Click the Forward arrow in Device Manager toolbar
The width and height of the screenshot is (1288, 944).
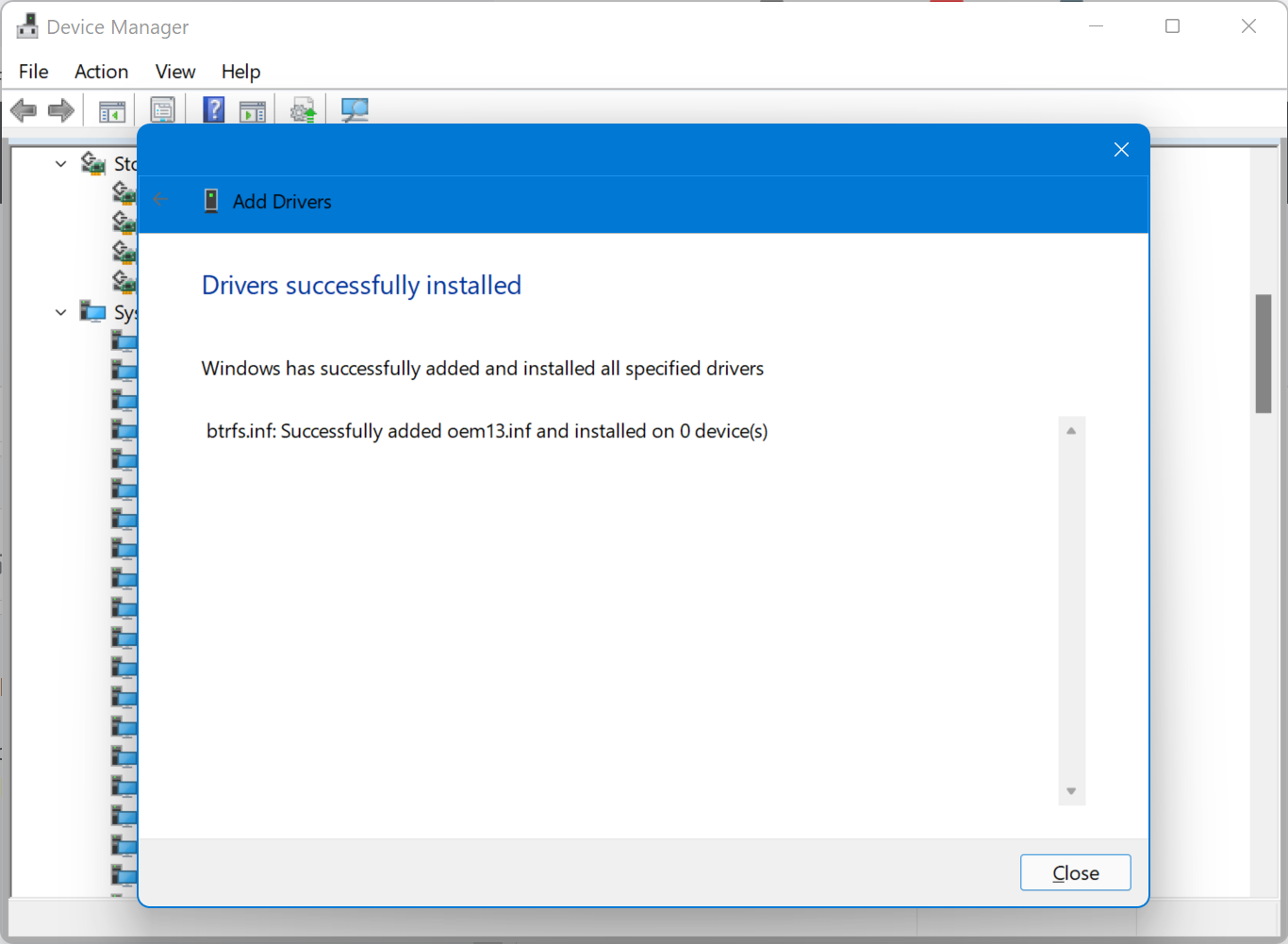(x=61, y=111)
